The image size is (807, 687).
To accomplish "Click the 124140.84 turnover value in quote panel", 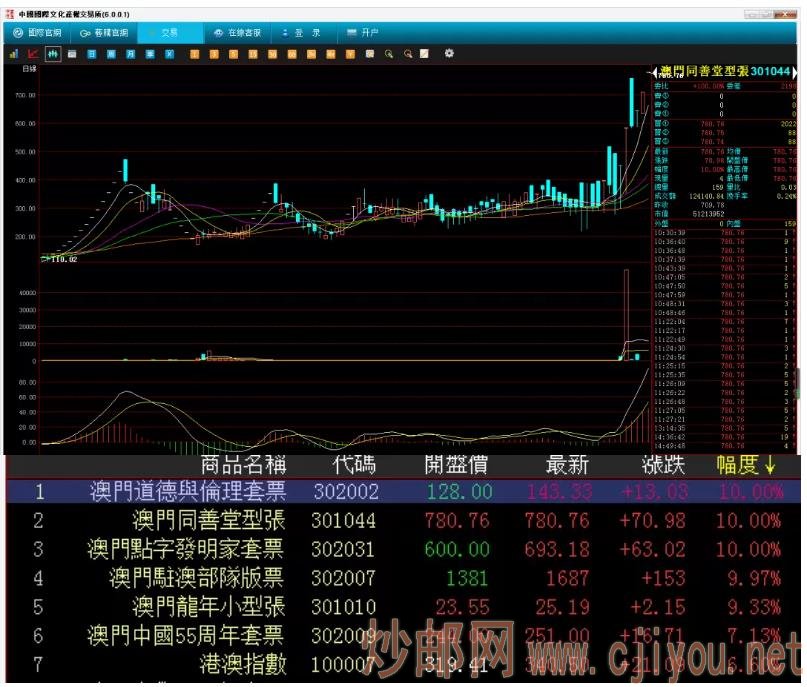I will [x=705, y=196].
